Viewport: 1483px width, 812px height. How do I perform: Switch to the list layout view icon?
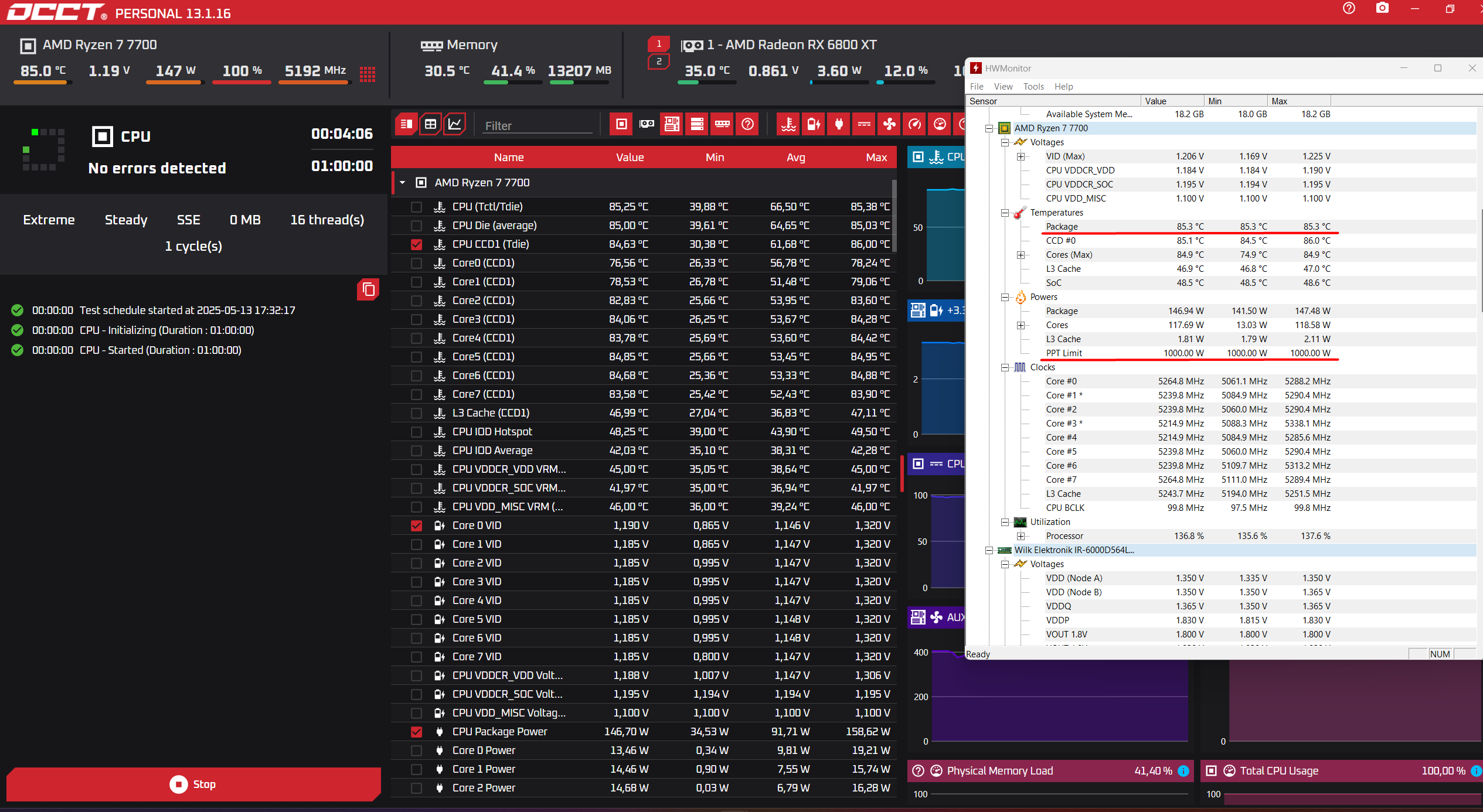click(x=406, y=124)
